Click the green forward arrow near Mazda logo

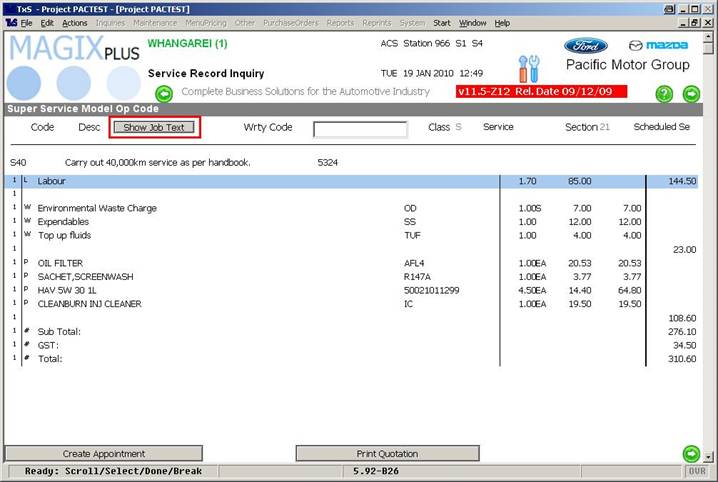coord(691,94)
